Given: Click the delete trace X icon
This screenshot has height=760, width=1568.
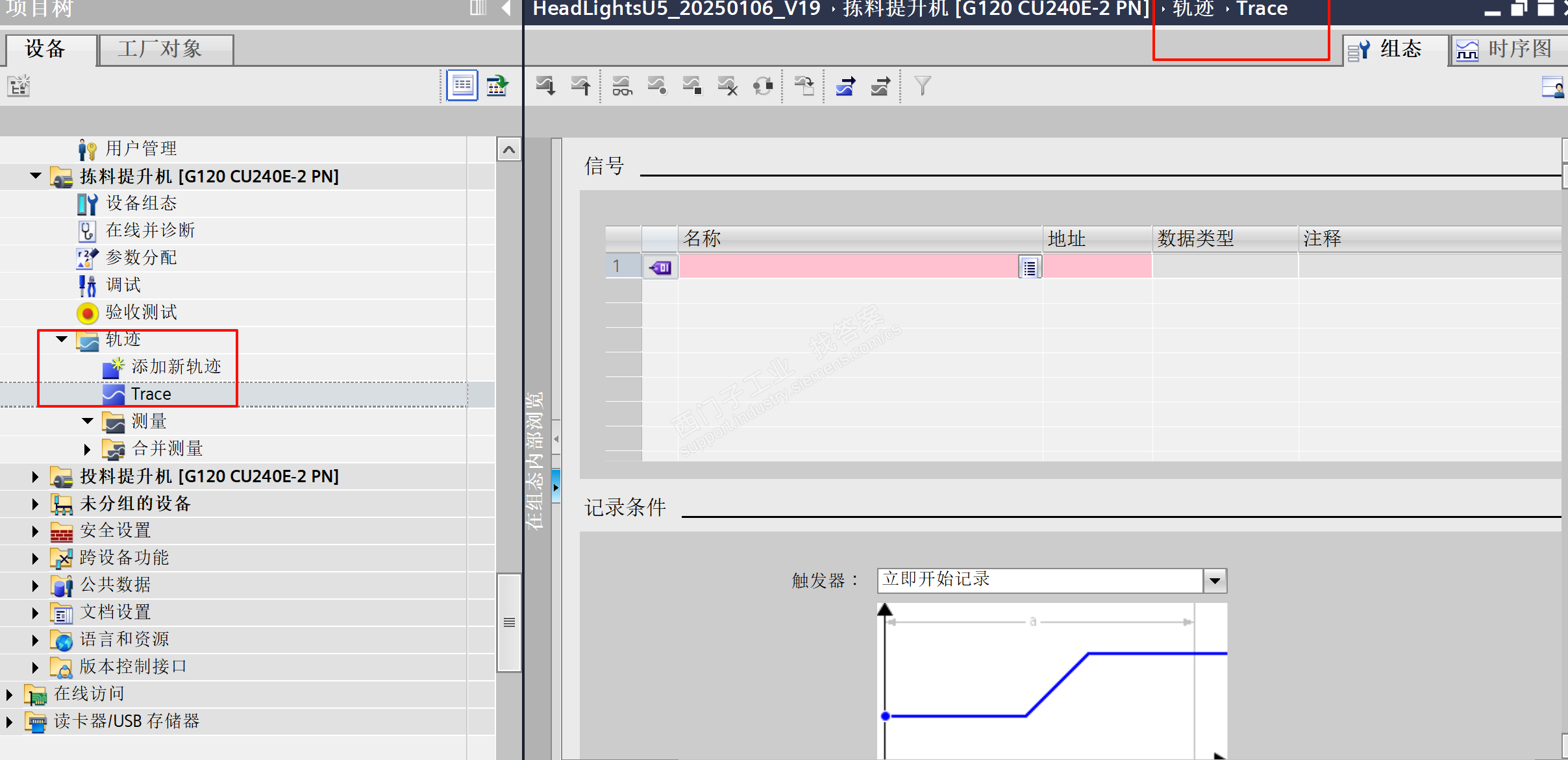Looking at the screenshot, I should click(727, 86).
